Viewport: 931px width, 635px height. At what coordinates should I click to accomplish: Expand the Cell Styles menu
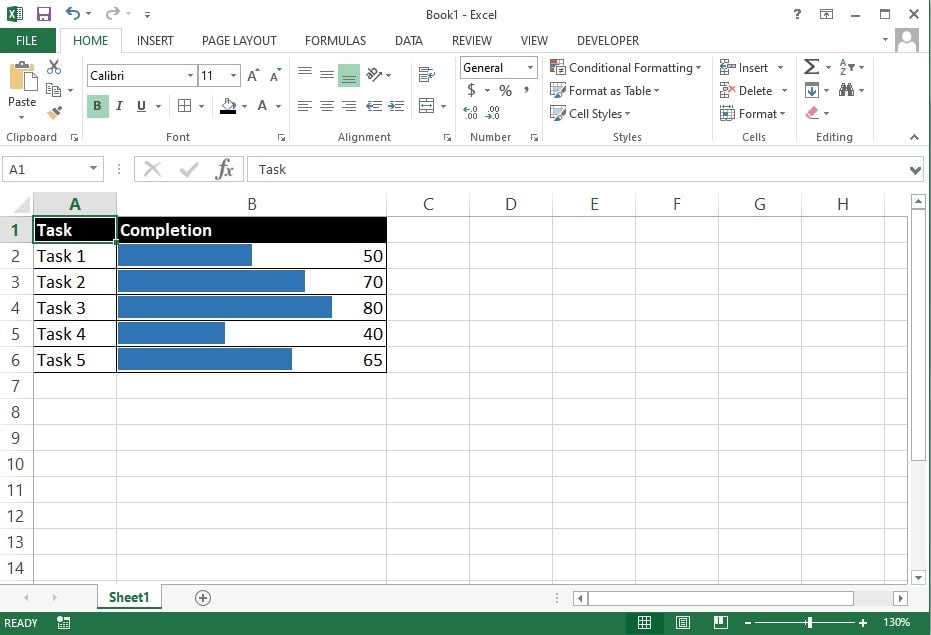(x=590, y=113)
